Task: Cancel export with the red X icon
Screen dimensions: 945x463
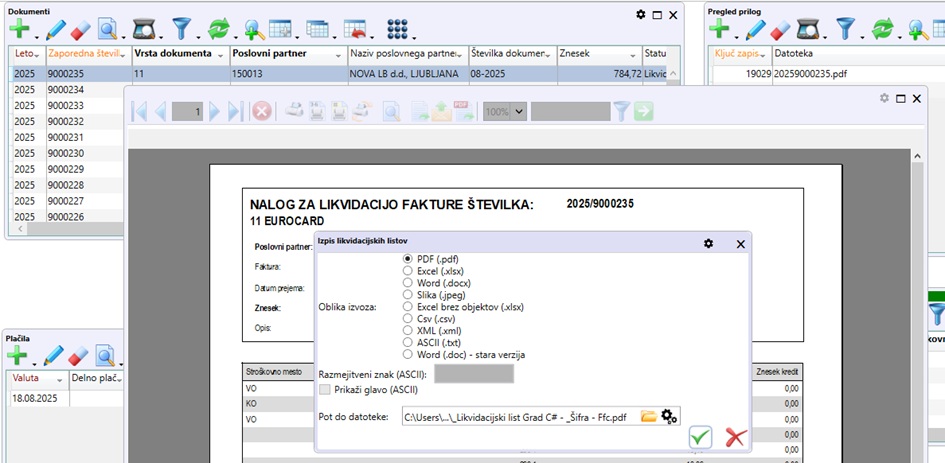Action: pyautogui.click(x=736, y=437)
